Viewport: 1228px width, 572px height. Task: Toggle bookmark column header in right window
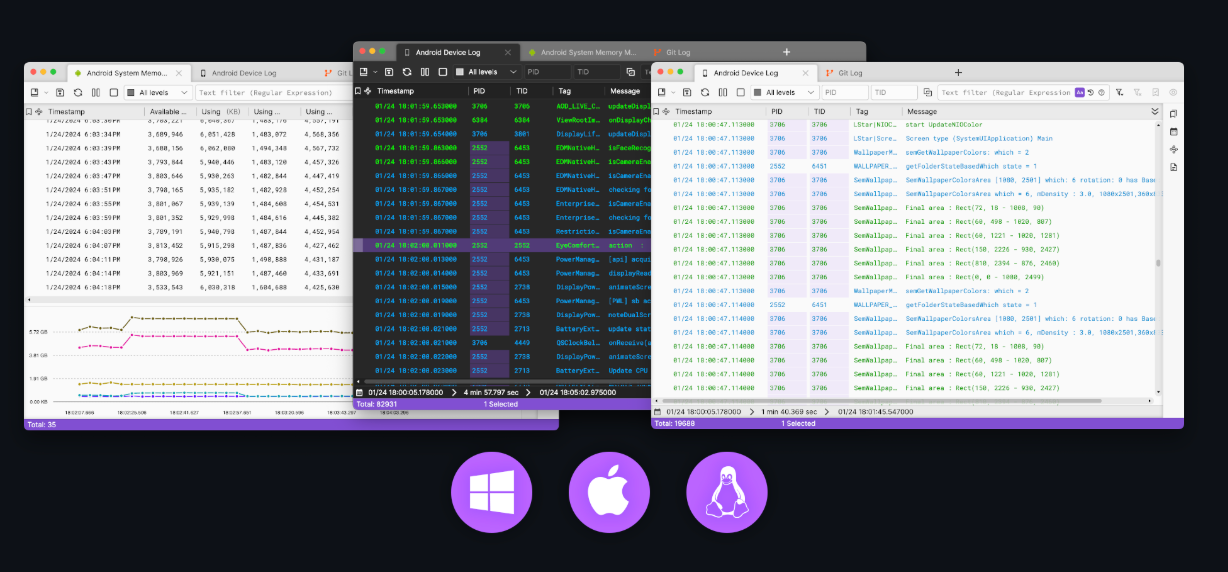(657, 112)
